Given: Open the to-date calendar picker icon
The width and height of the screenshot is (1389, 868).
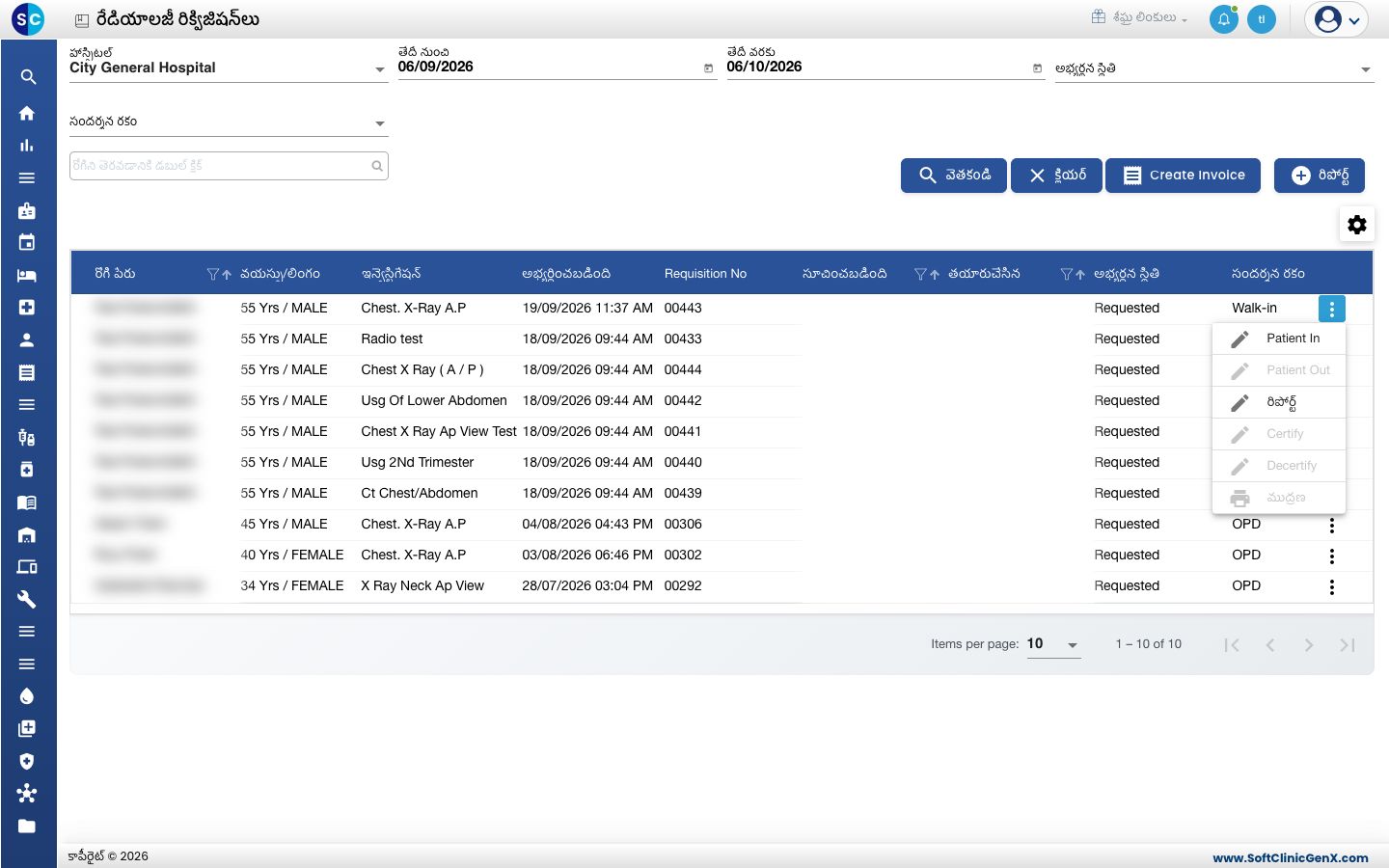Looking at the screenshot, I should 1037,68.
